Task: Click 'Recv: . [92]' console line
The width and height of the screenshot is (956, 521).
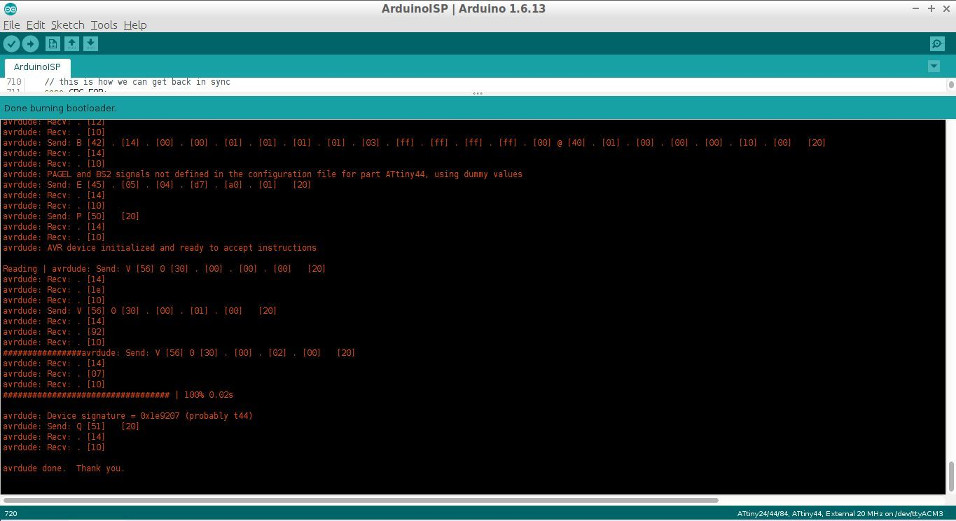Action: [x=54, y=331]
